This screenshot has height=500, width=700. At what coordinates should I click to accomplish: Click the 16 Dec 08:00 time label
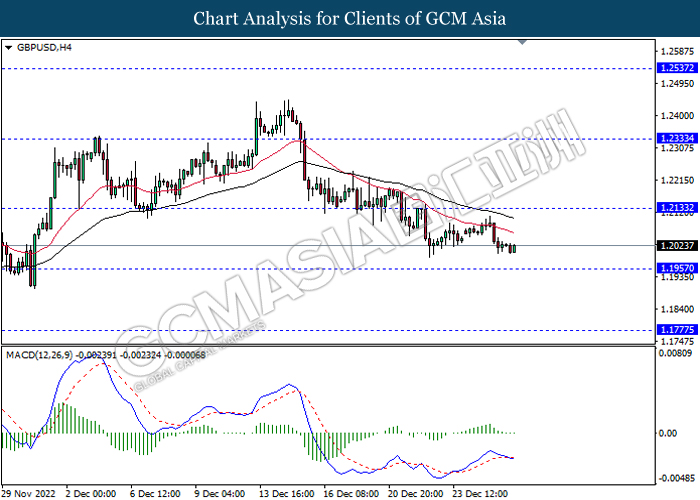point(351,493)
